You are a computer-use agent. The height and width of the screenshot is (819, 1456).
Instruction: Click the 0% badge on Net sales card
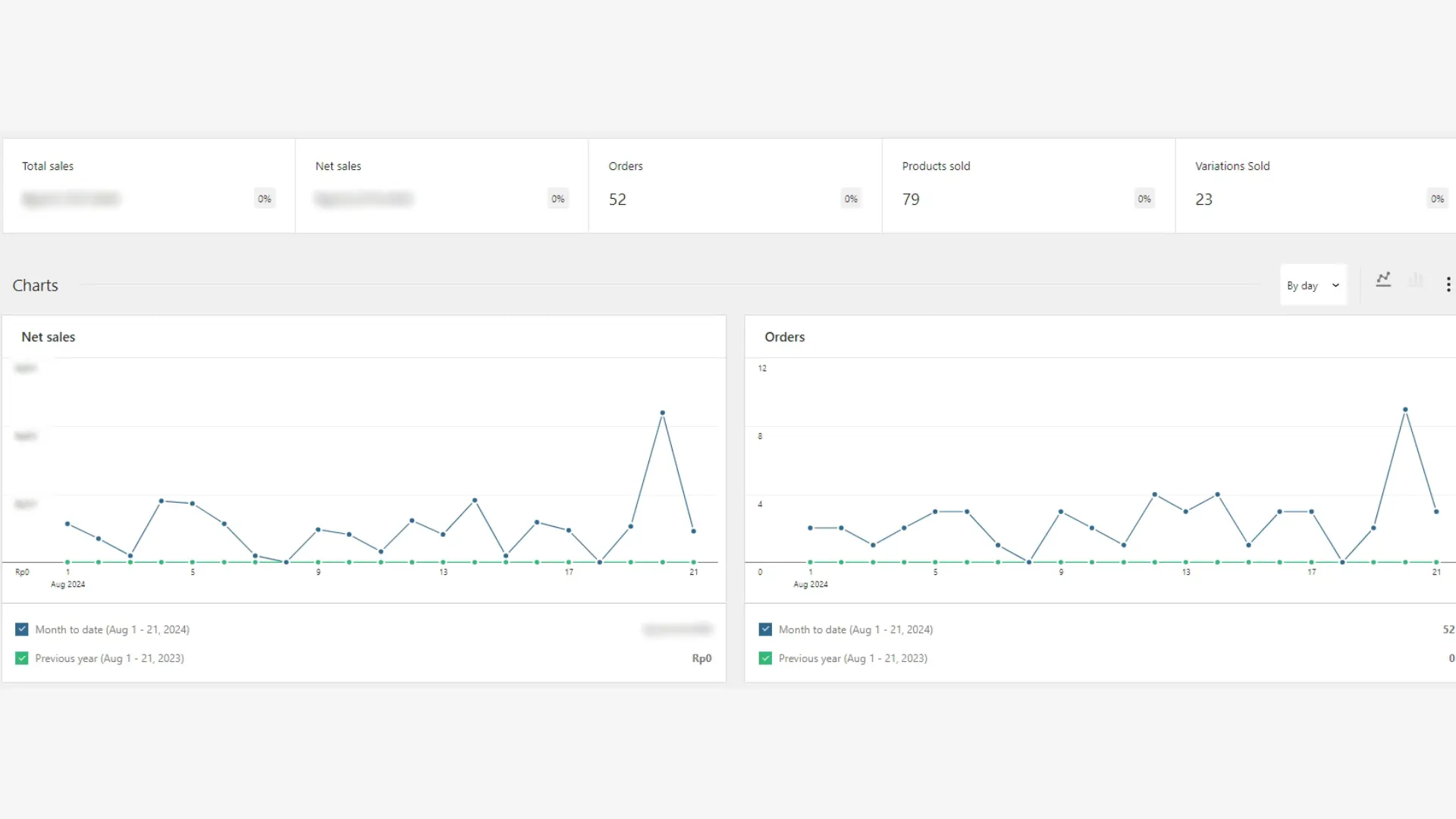(x=557, y=198)
